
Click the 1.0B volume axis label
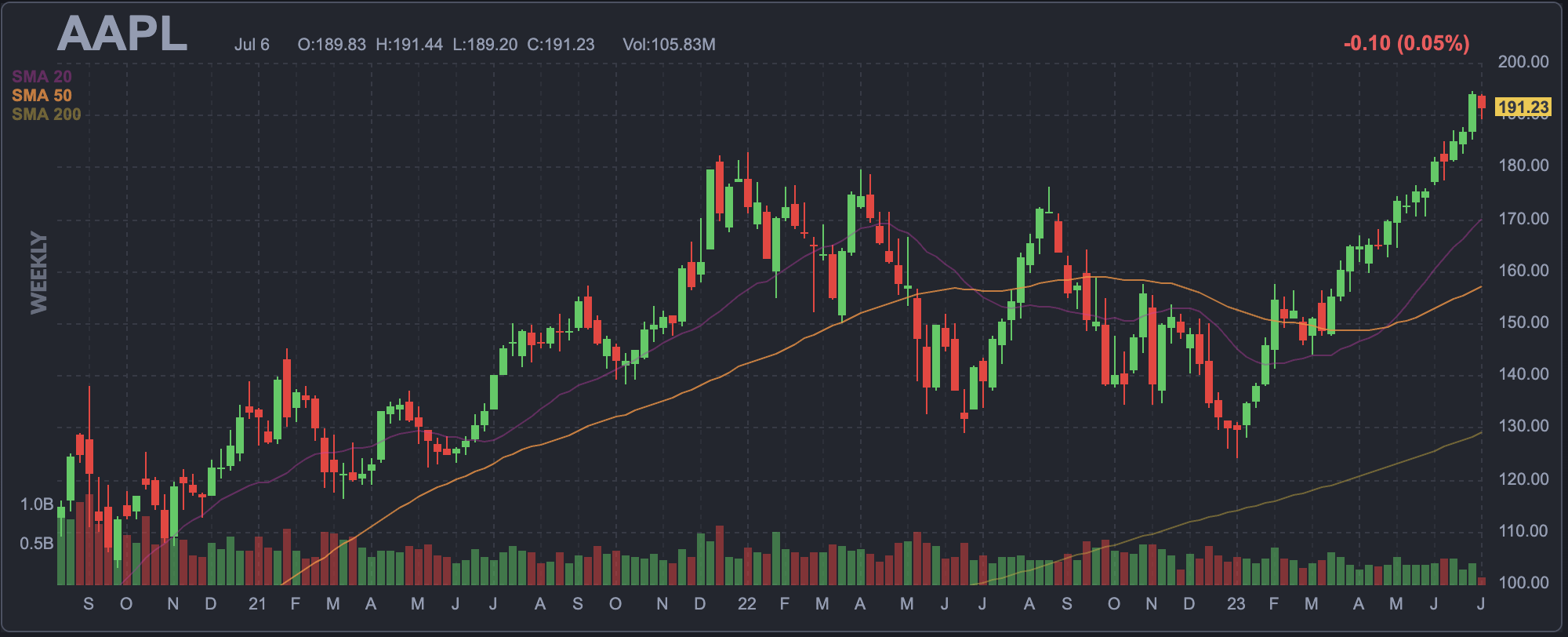36,504
